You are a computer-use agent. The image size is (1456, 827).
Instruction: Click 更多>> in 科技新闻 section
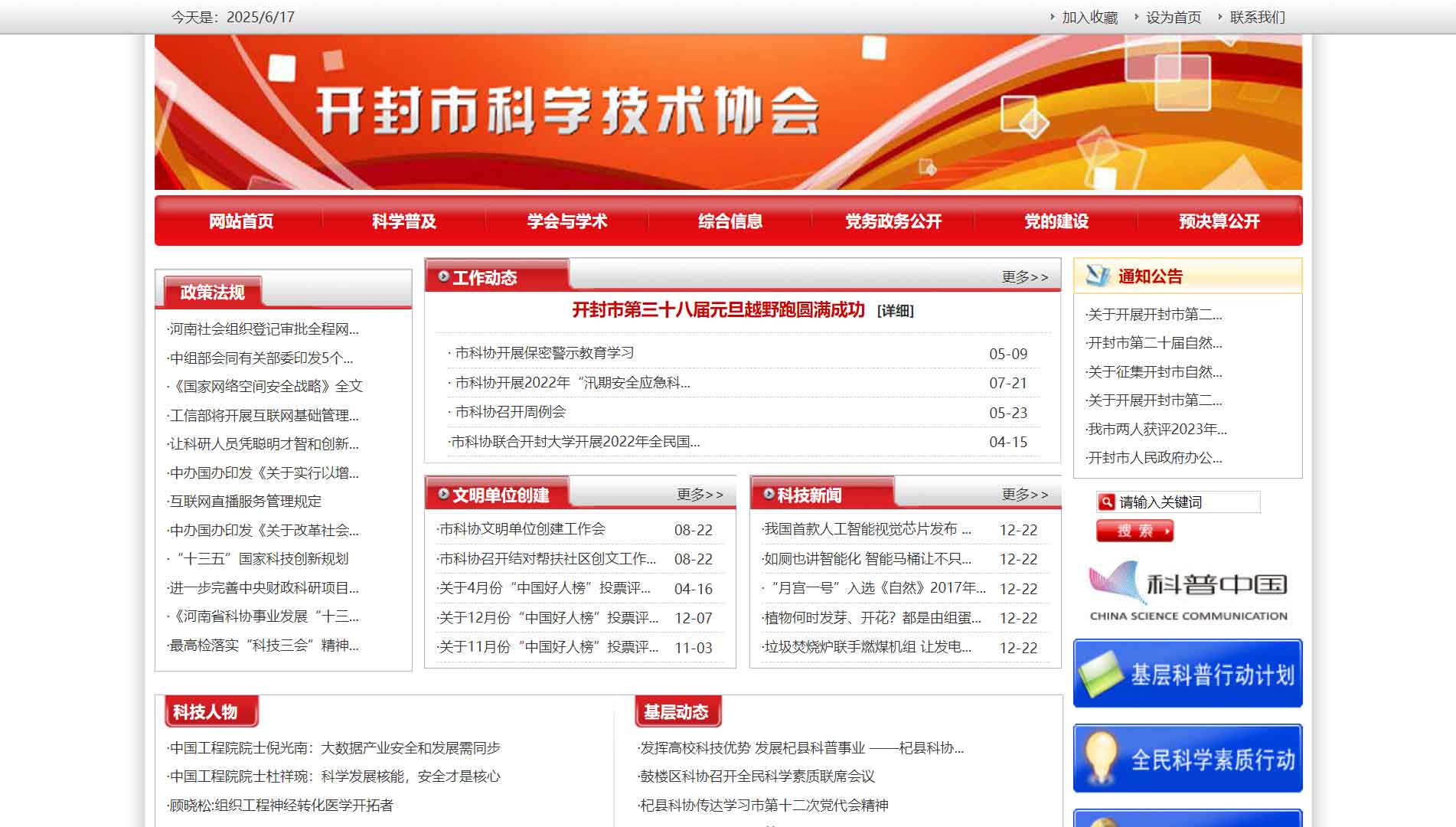(1025, 495)
